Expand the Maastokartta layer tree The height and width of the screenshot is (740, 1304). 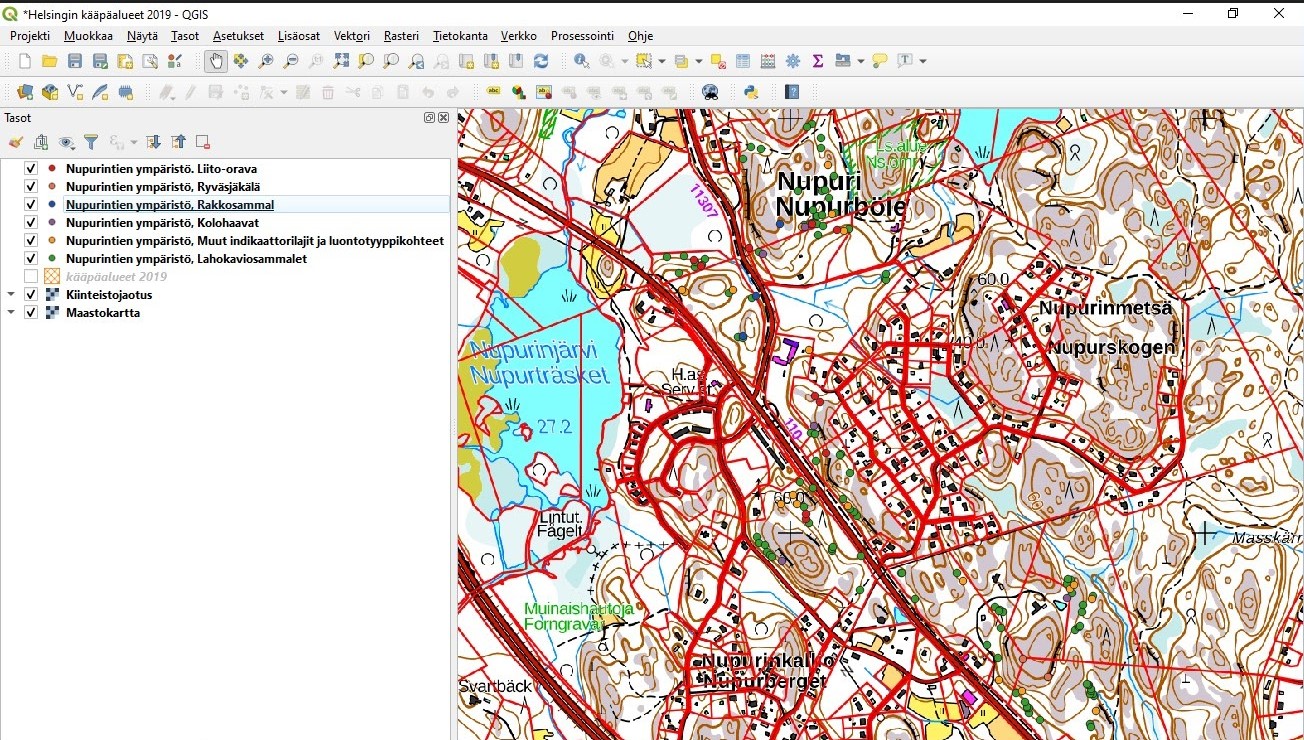(11, 313)
